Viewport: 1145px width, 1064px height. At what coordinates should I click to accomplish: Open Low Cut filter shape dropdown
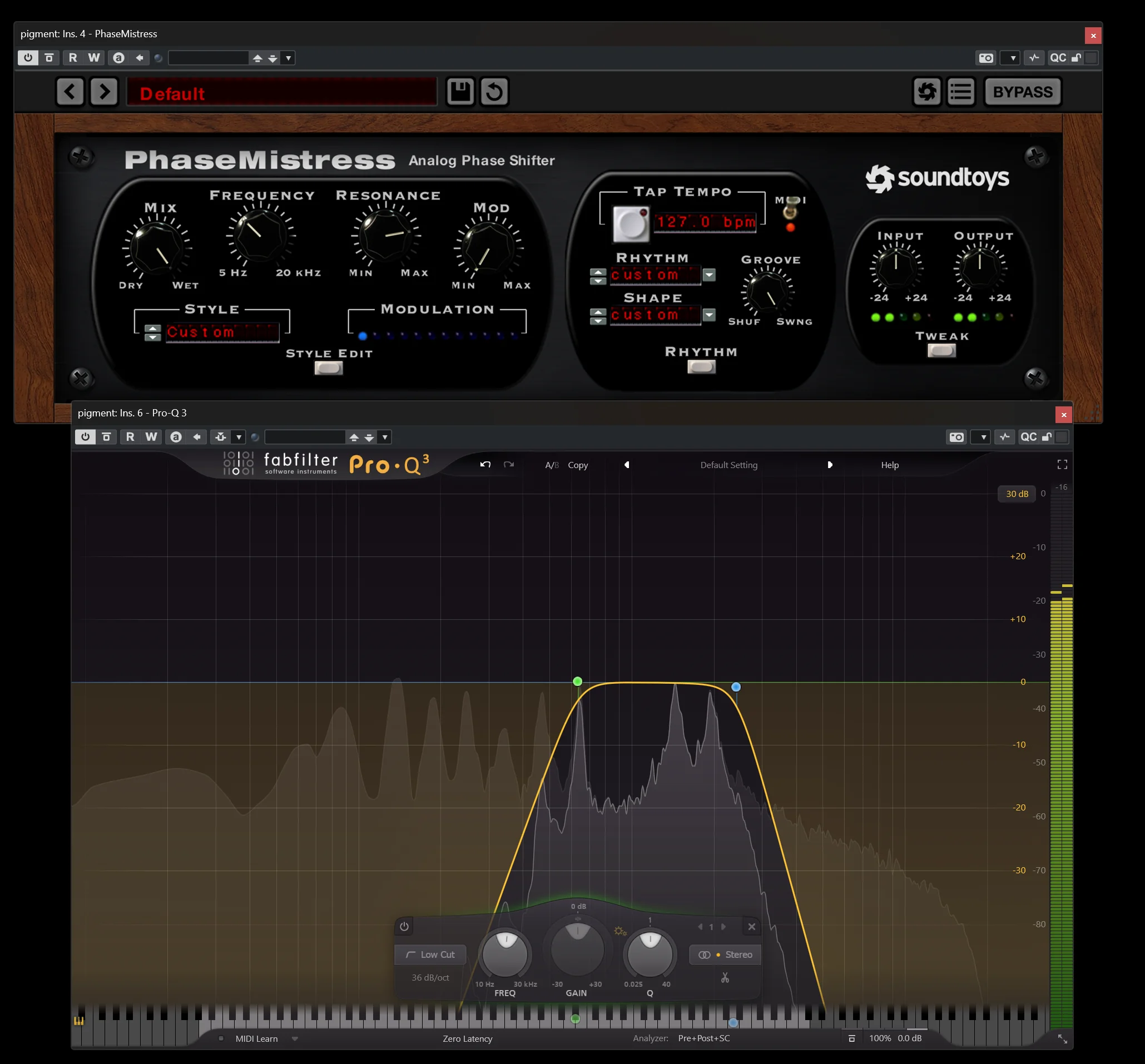point(430,954)
